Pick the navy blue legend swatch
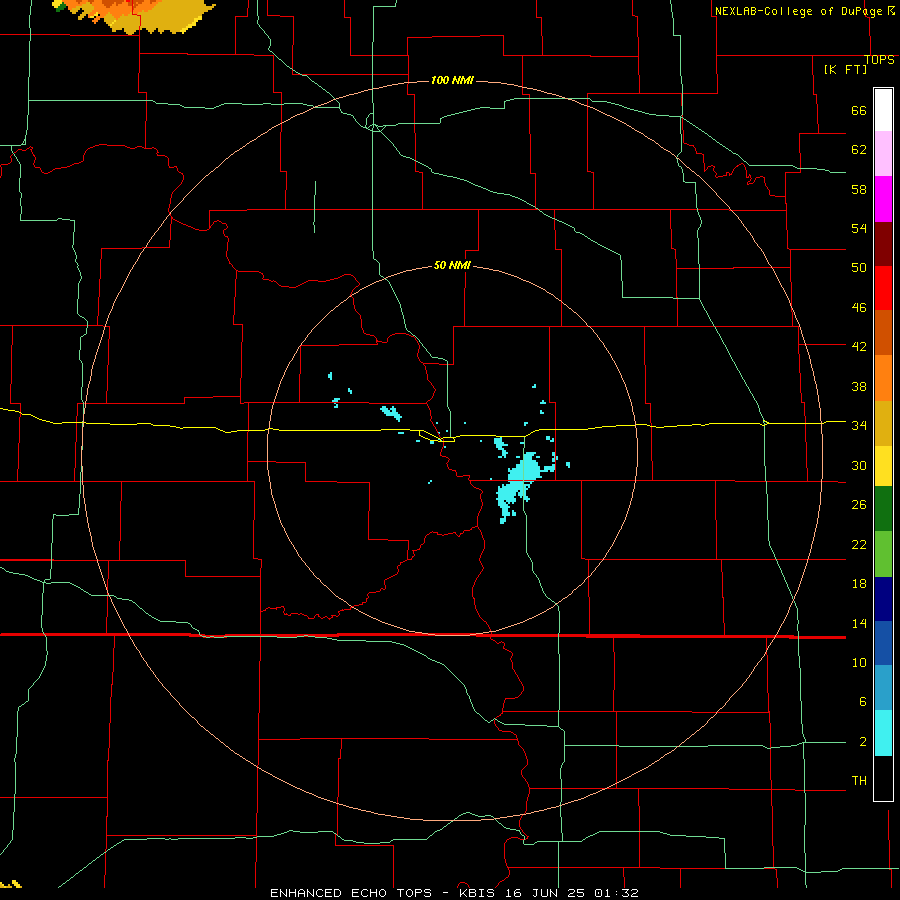Screen dimensions: 900x900 [x=883, y=599]
